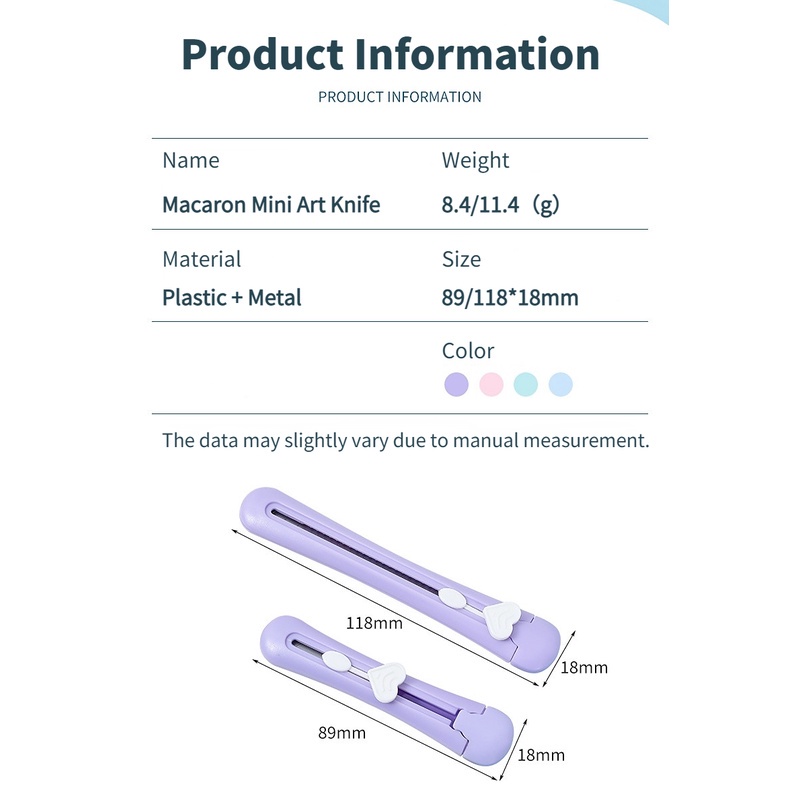Click the Plastic + Metal material value
Viewport: 800px width, 800px height.
pyautogui.click(x=232, y=297)
